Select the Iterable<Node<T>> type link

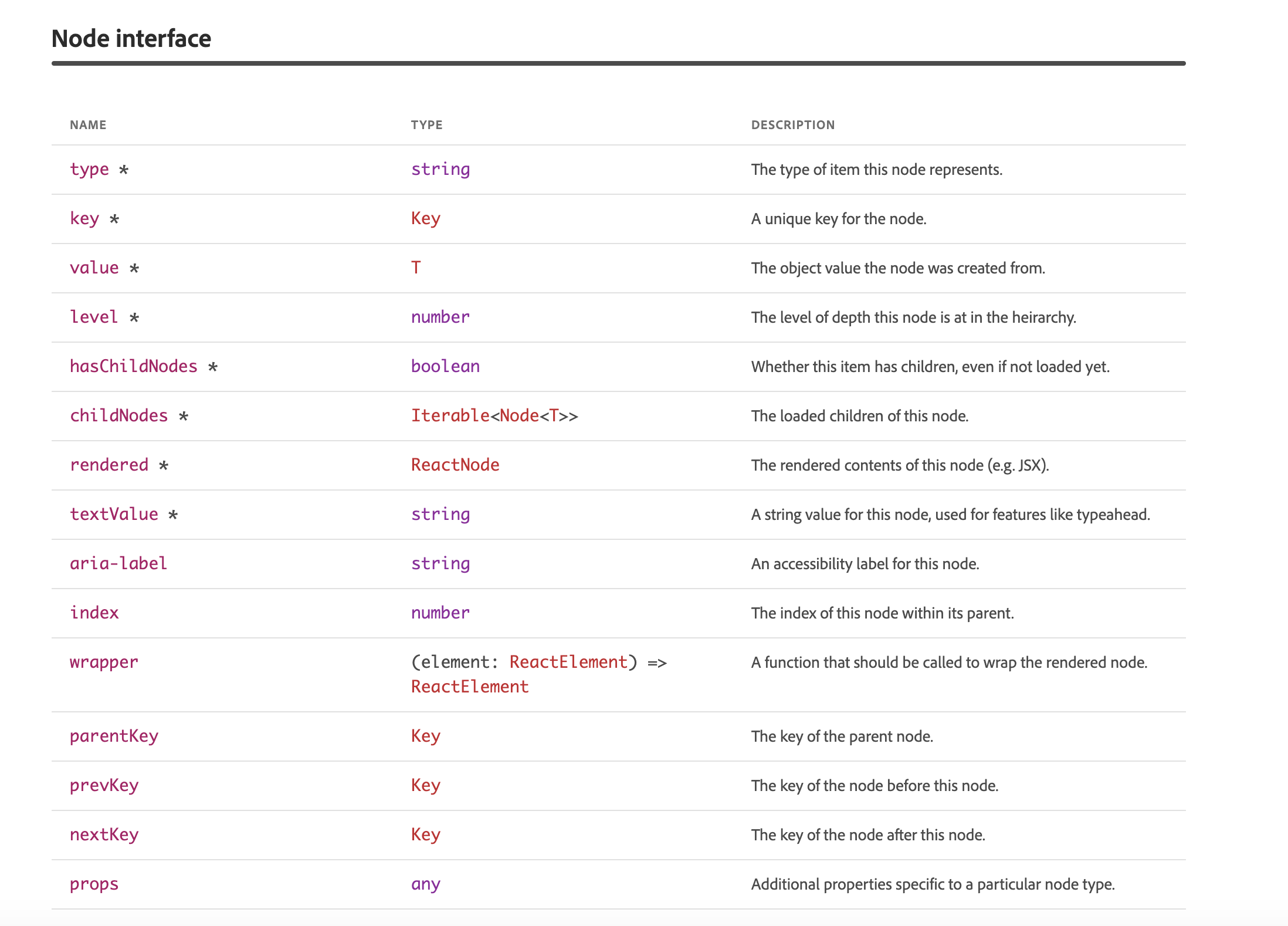click(x=494, y=415)
